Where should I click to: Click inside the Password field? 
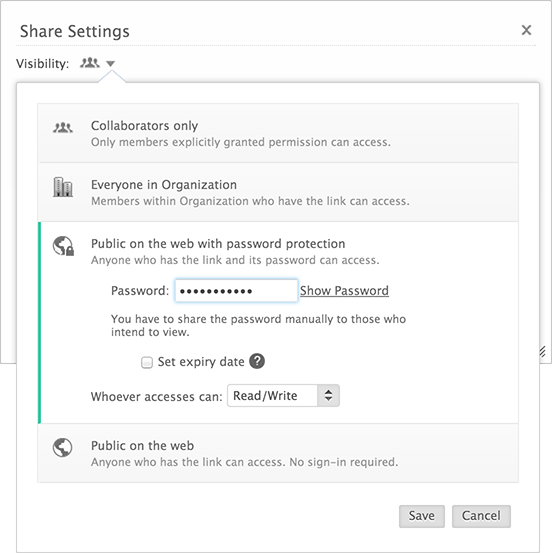pyautogui.click(x=236, y=291)
